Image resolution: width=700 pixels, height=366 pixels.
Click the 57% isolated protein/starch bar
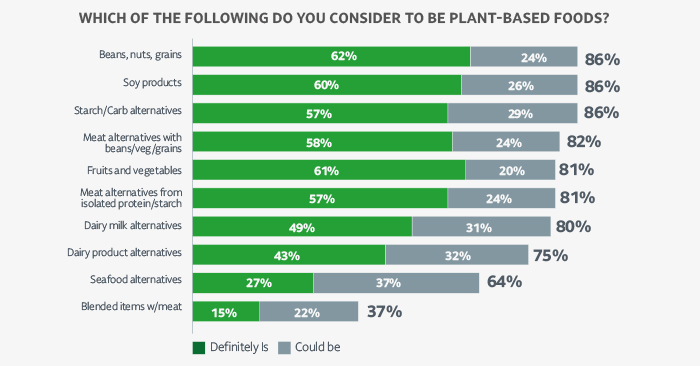(320, 198)
